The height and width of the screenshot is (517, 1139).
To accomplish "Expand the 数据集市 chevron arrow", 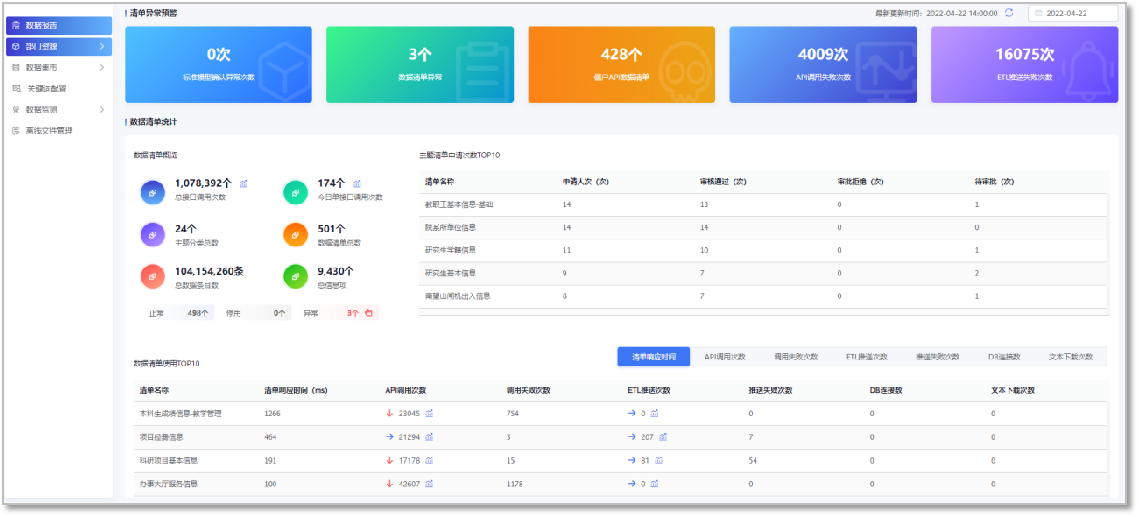I will coord(102,68).
